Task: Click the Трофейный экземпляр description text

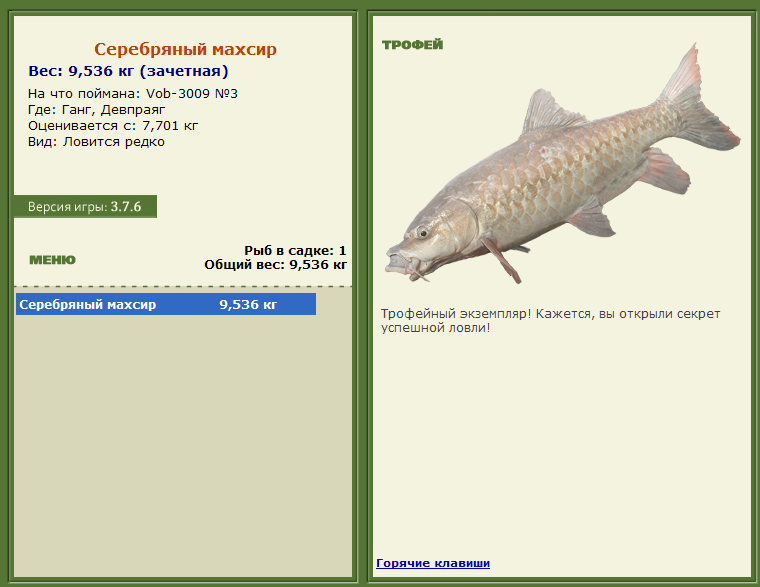Action: 550,321
